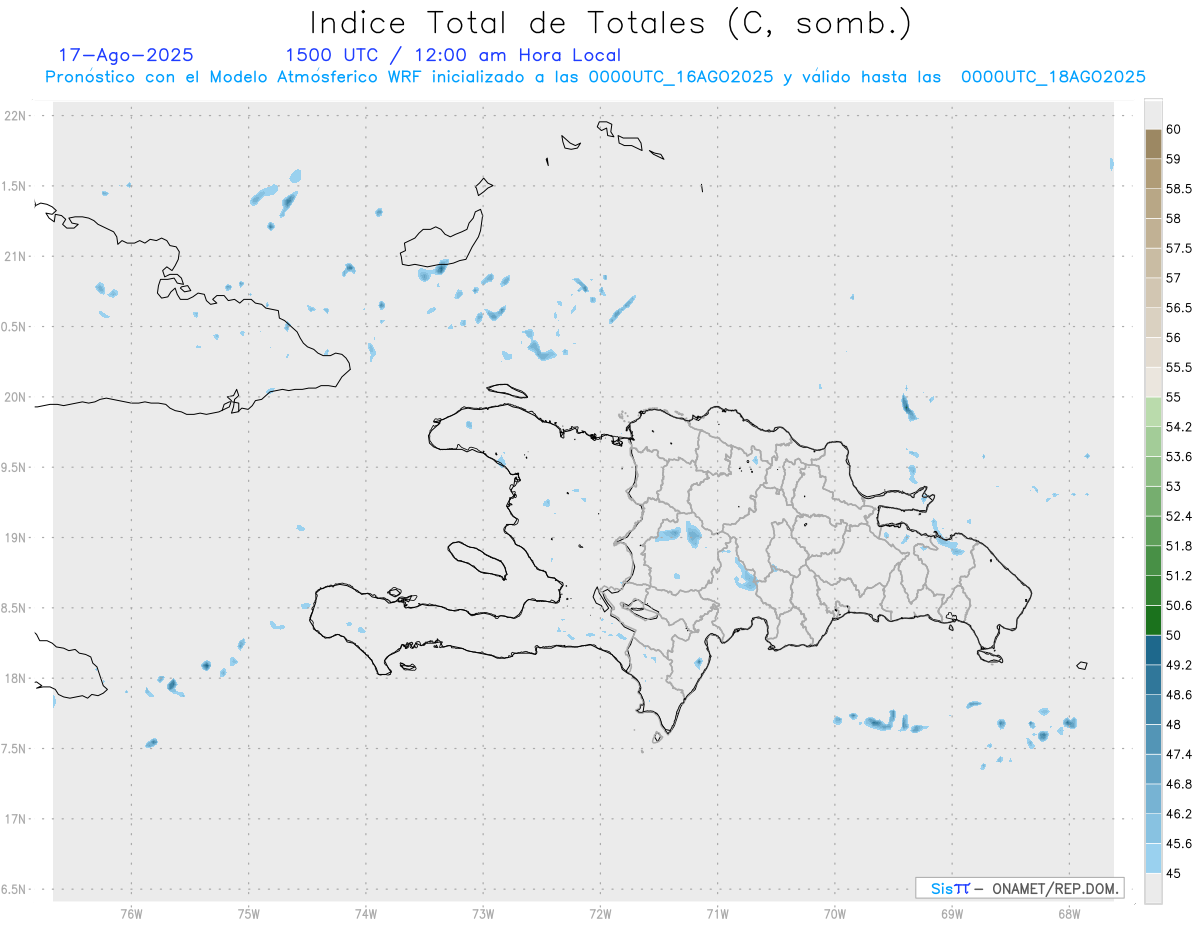
Task: Select the light green swatch between 54.2 and 55
Action: pyautogui.click(x=1153, y=412)
